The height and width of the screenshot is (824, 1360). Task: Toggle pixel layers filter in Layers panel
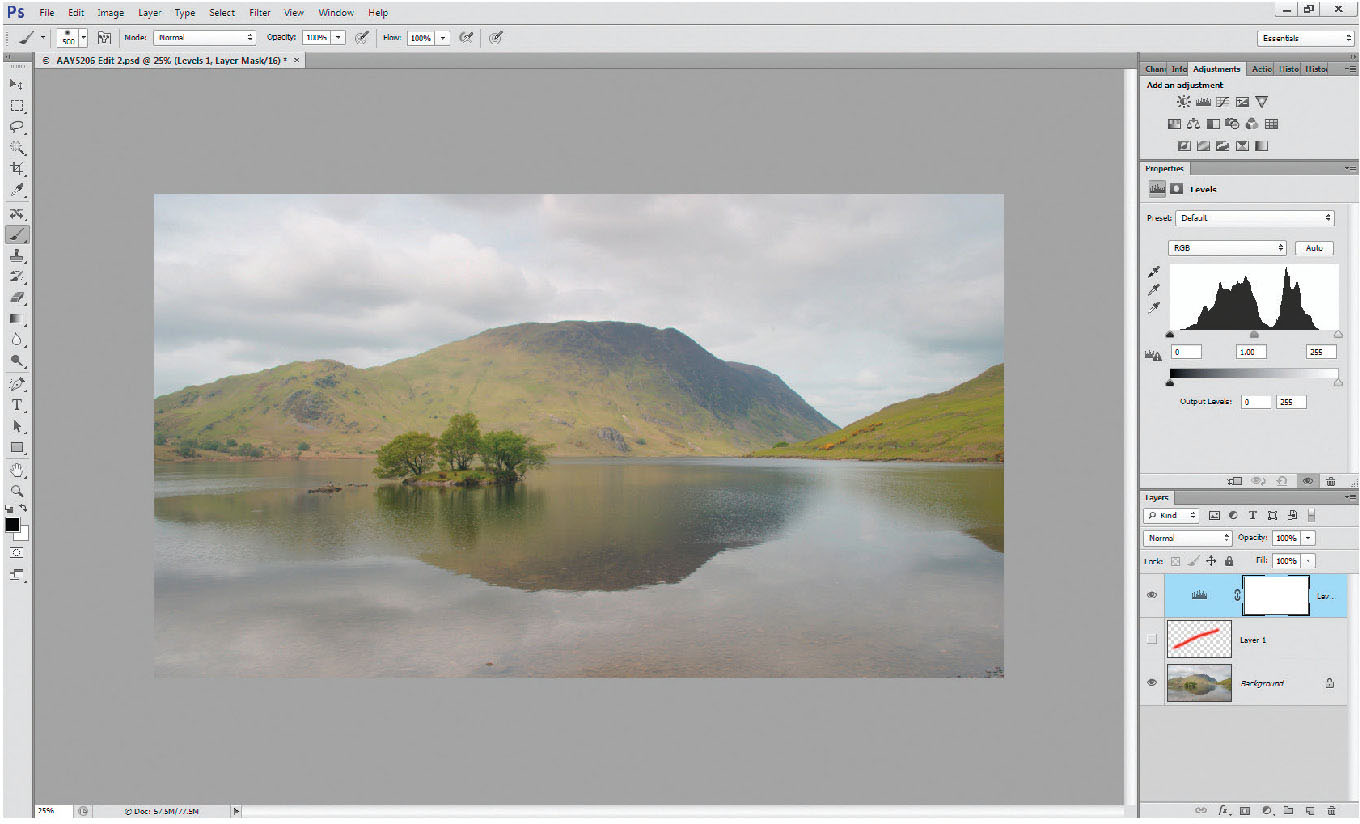pyautogui.click(x=1215, y=515)
